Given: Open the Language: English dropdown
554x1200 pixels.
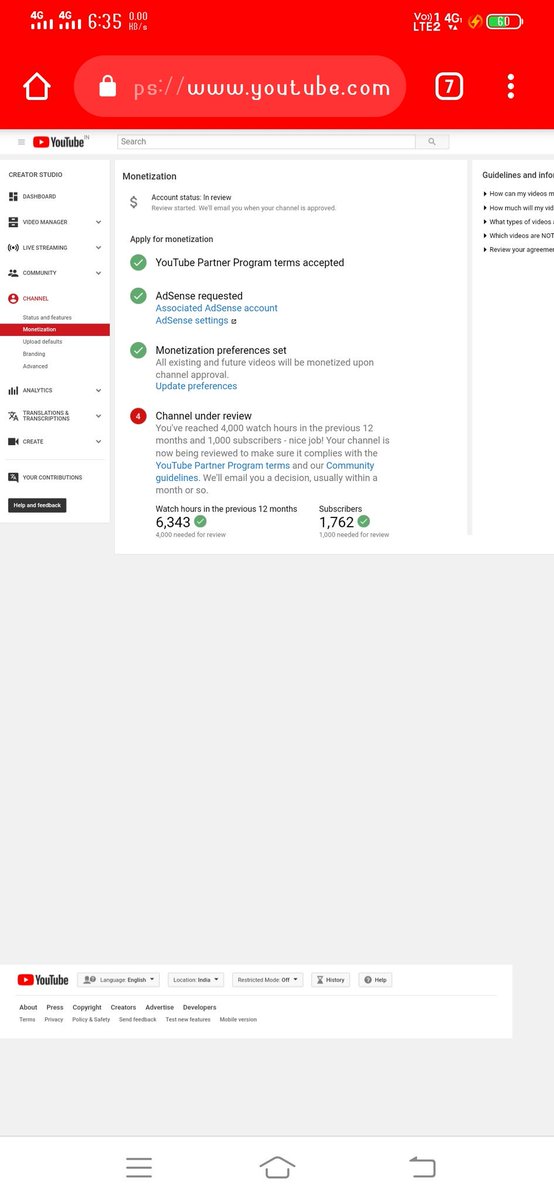Looking at the screenshot, I should [x=118, y=980].
